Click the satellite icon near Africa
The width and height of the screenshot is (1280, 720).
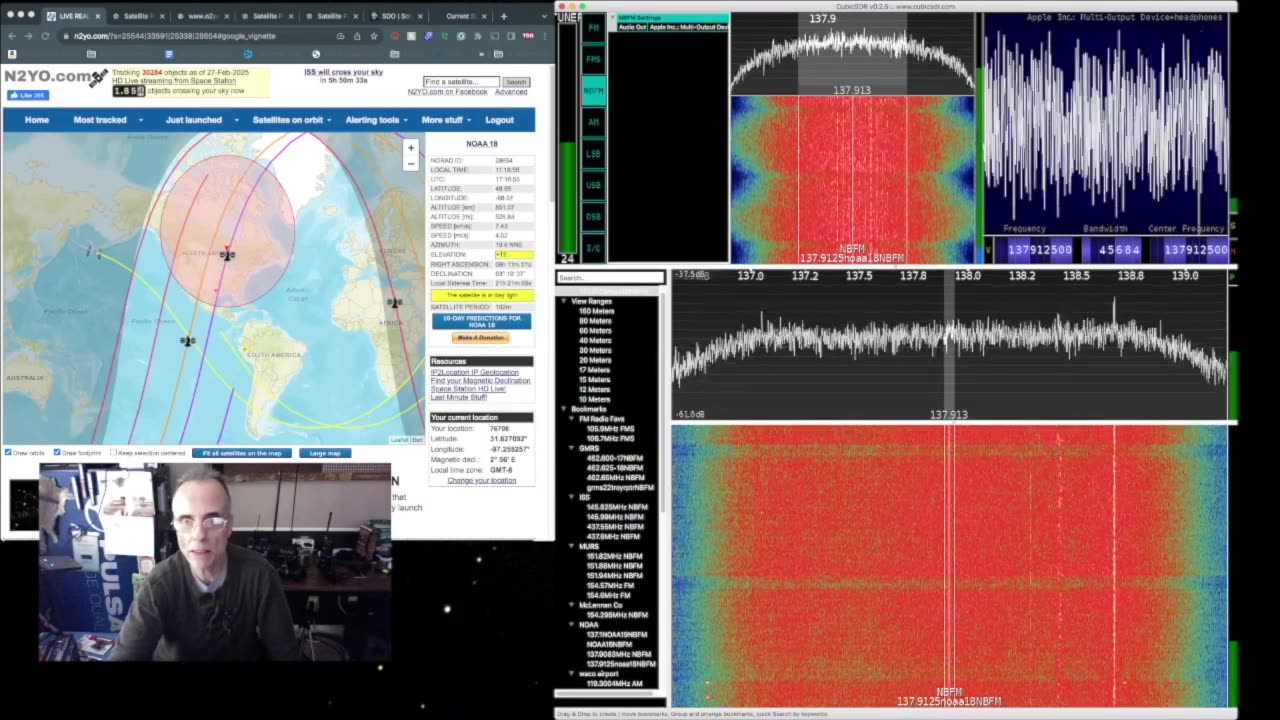click(x=395, y=302)
